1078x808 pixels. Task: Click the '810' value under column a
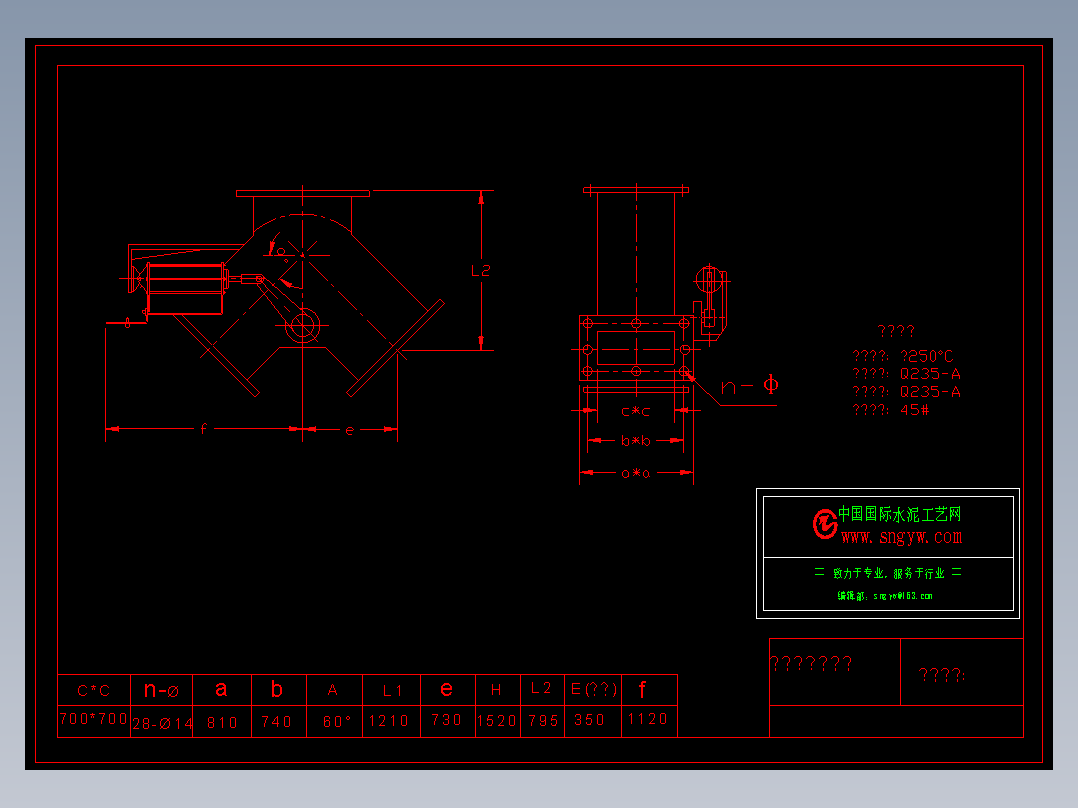point(222,723)
